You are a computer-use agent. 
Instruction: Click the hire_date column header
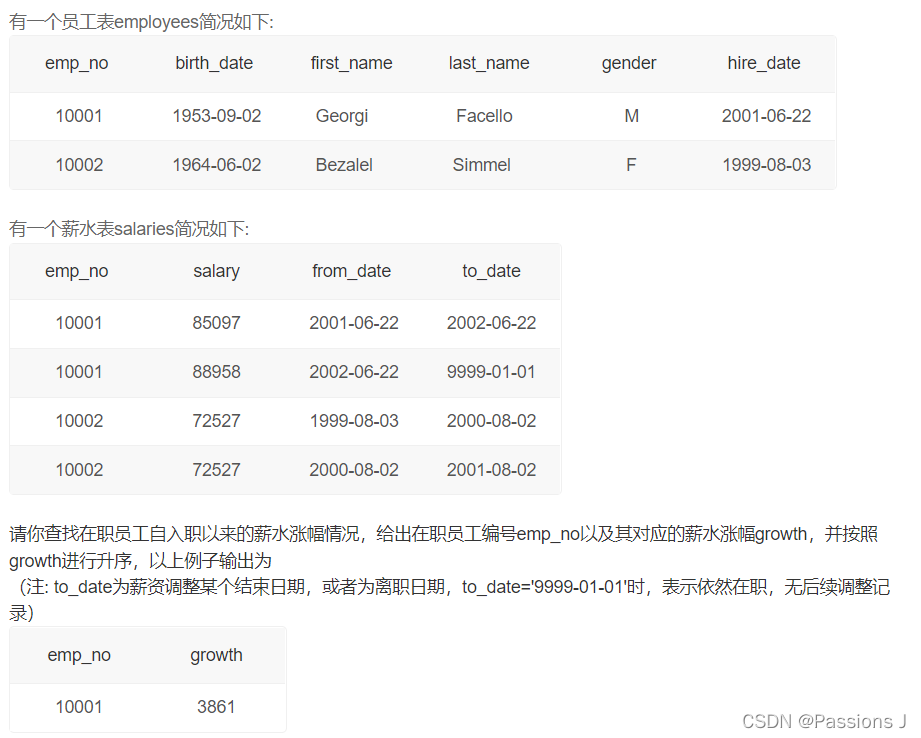[x=764, y=63]
